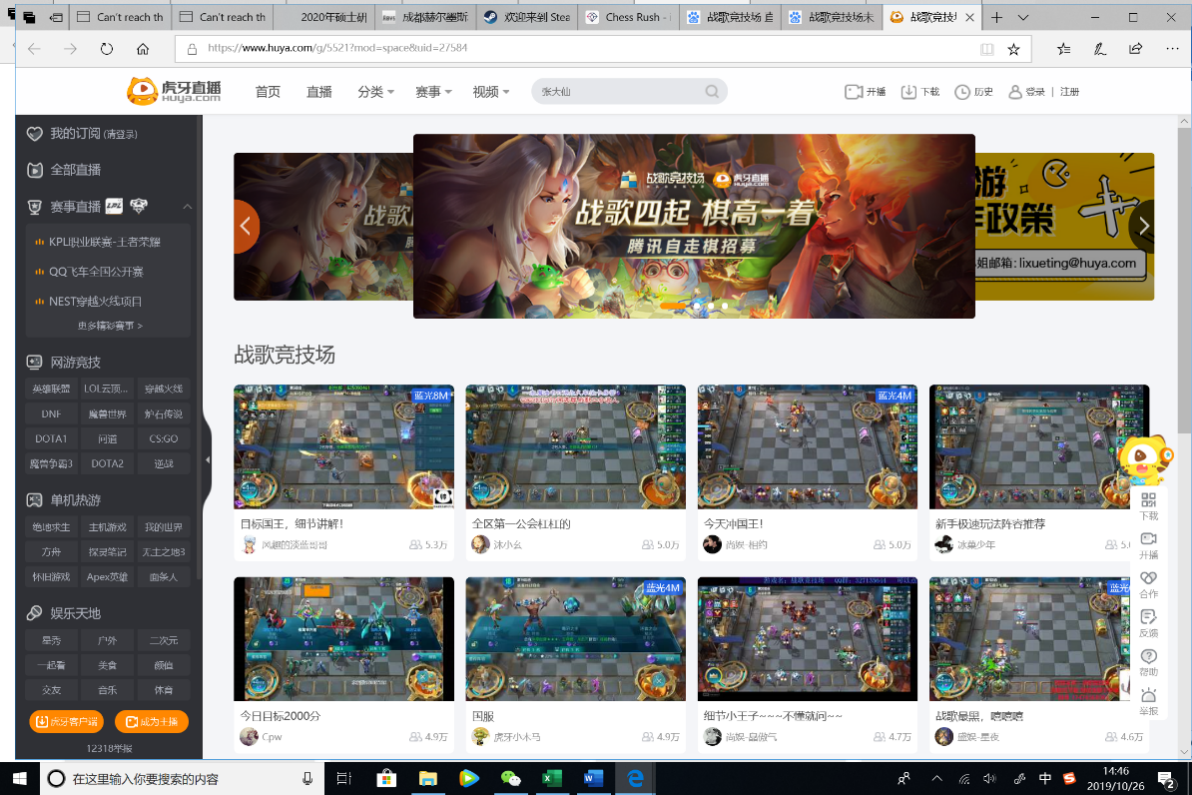Image resolution: width=1192 pixels, height=795 pixels.
Task: Click the 下载 download icon in header
Action: tap(909, 92)
